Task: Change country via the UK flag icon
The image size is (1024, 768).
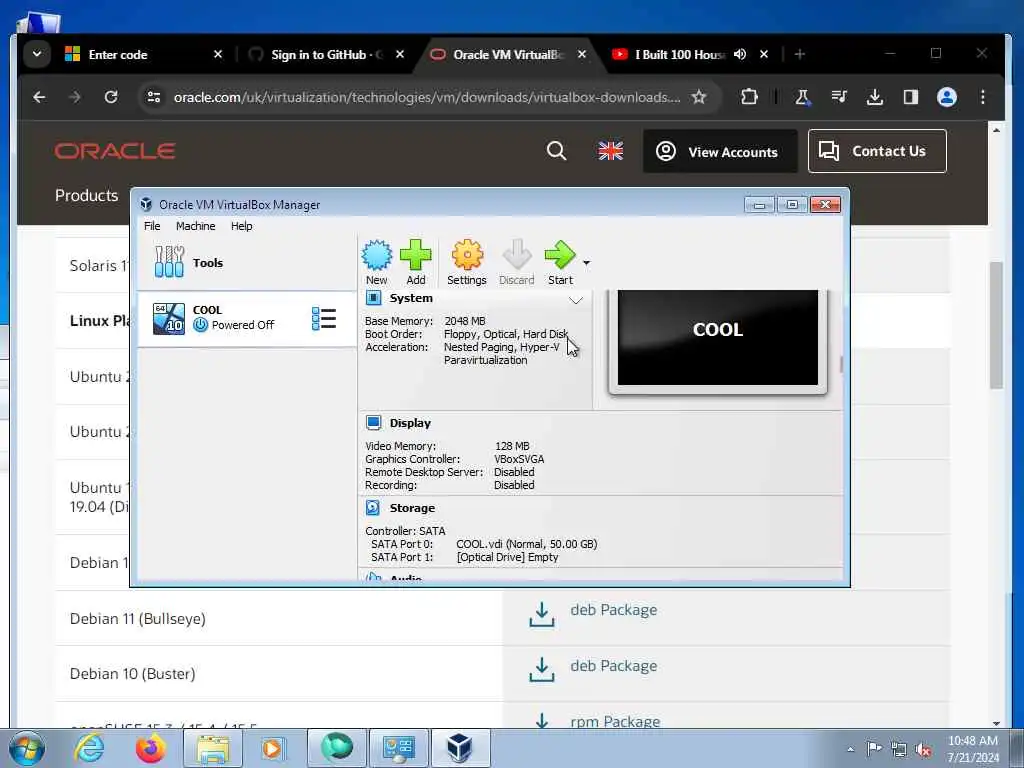Action: [611, 151]
